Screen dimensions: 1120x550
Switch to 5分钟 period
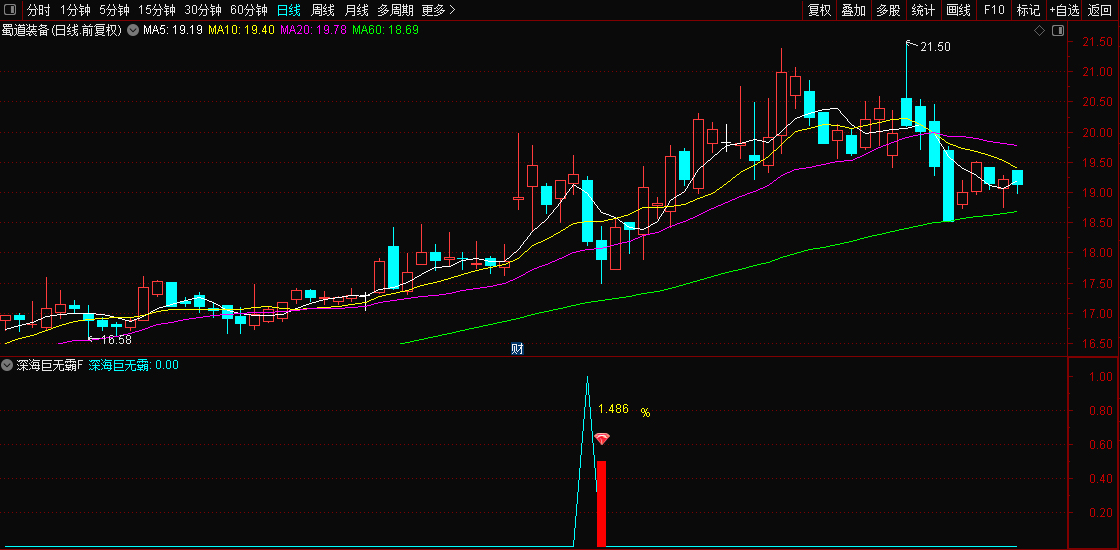(114, 10)
